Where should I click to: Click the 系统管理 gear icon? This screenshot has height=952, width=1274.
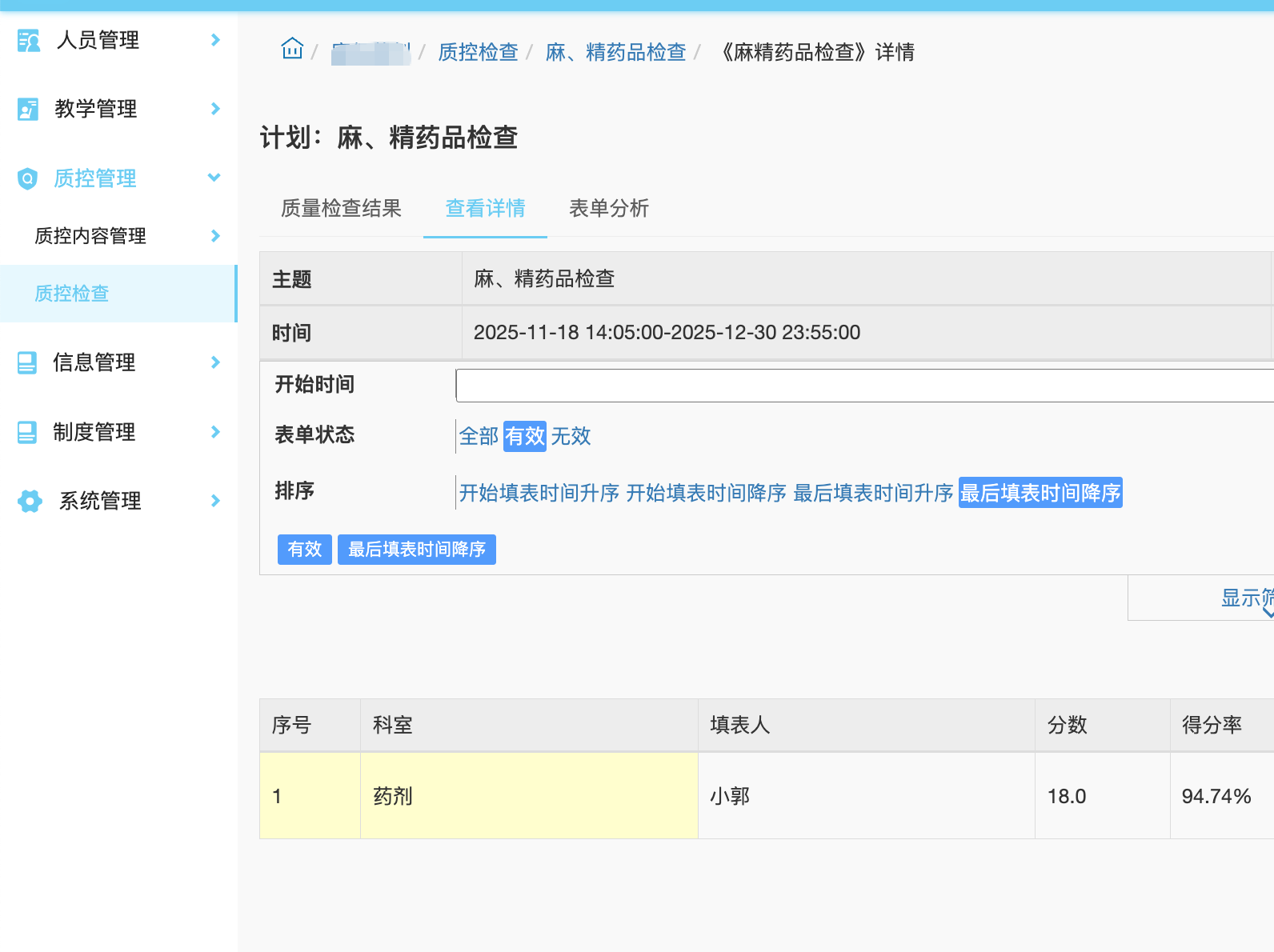[x=30, y=502]
